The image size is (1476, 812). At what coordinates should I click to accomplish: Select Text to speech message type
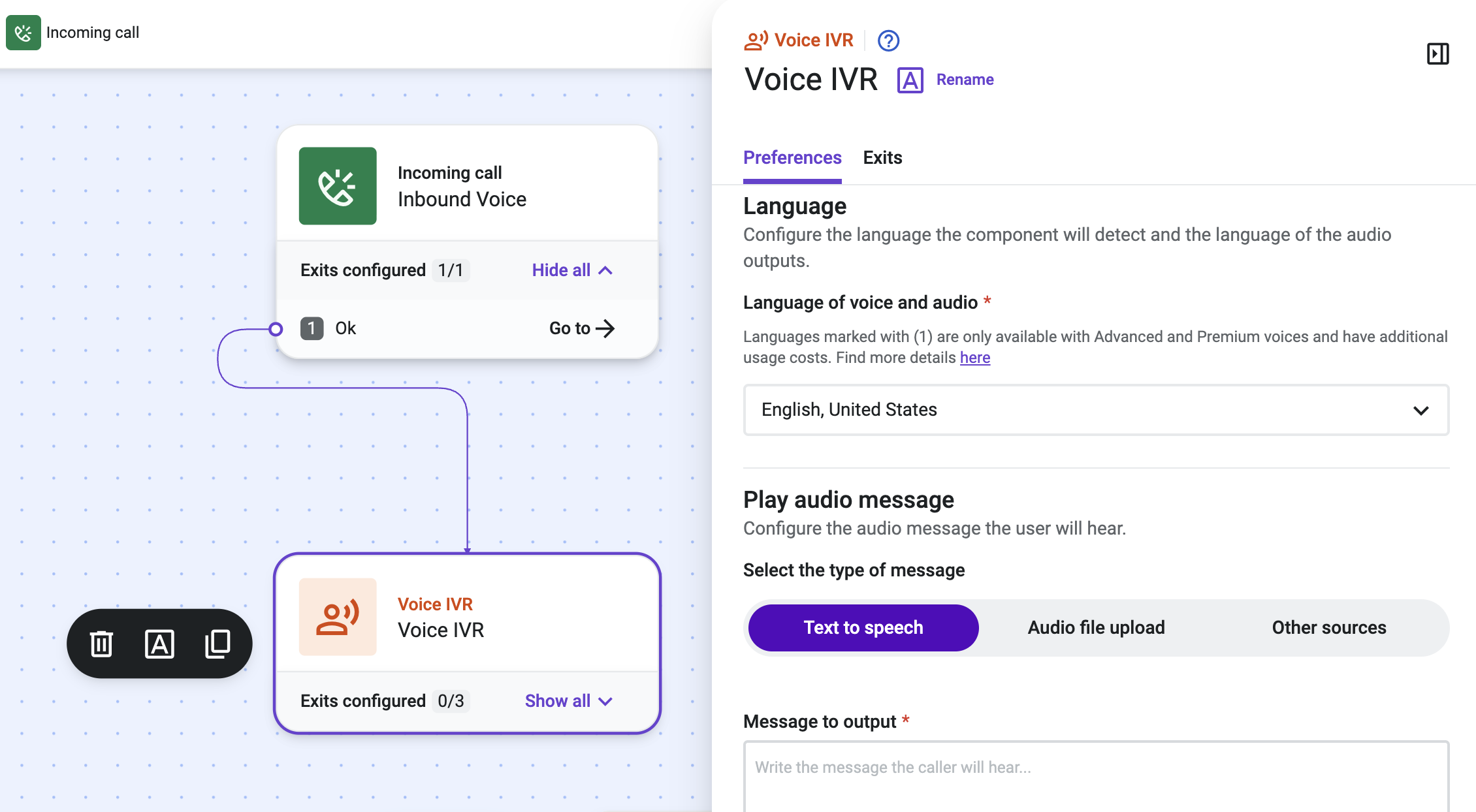(x=863, y=627)
